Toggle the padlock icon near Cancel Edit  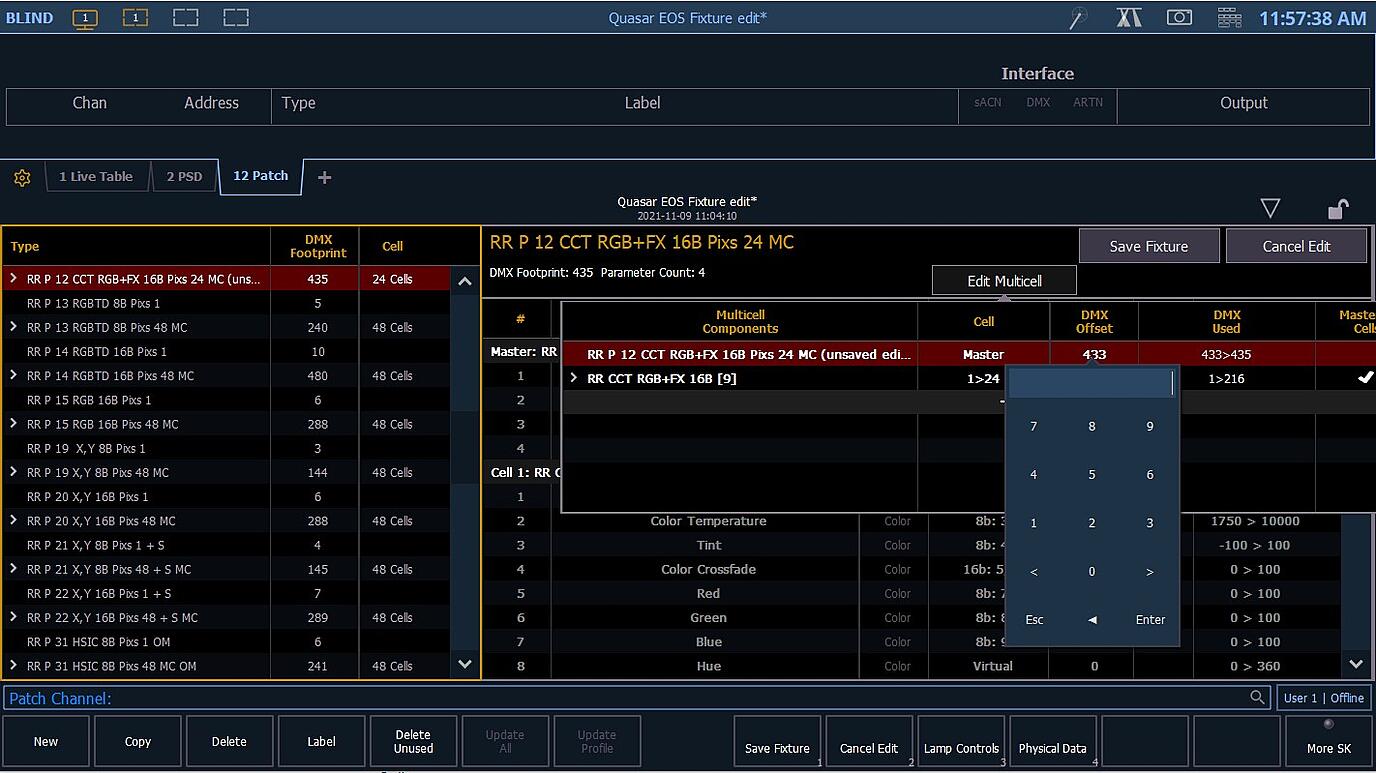1337,208
